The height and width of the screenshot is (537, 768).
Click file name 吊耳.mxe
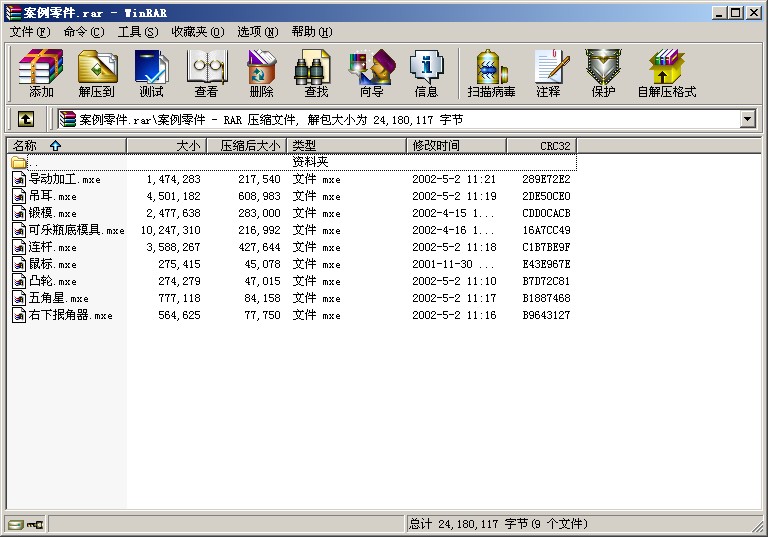click(52, 196)
